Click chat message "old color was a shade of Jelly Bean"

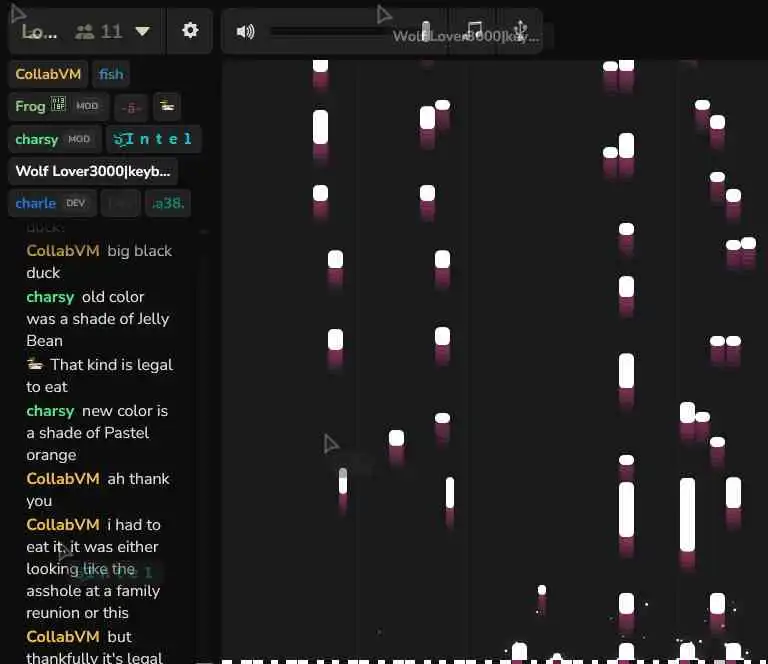point(98,319)
